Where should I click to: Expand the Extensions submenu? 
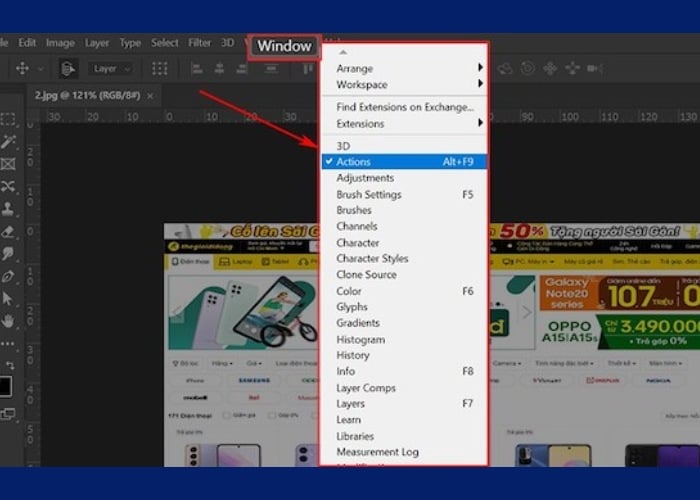pyautogui.click(x=404, y=123)
